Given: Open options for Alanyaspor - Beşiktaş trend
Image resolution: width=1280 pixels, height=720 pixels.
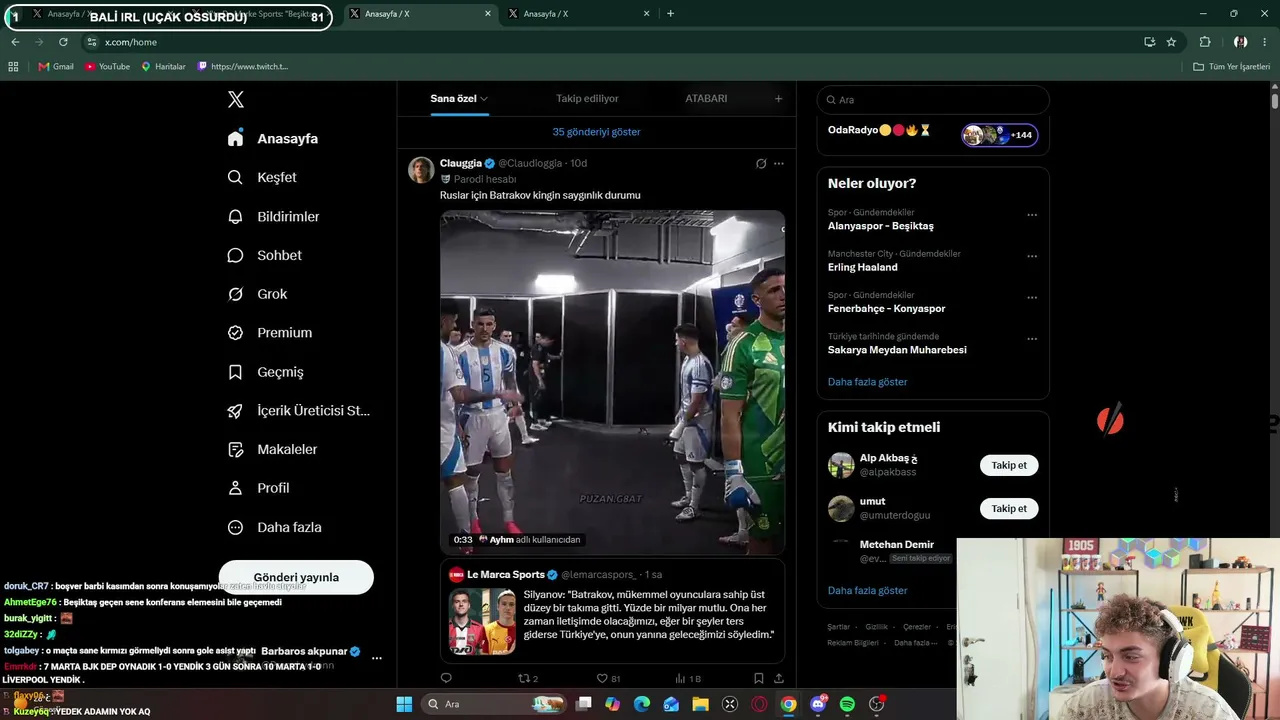Looking at the screenshot, I should click(1032, 215).
